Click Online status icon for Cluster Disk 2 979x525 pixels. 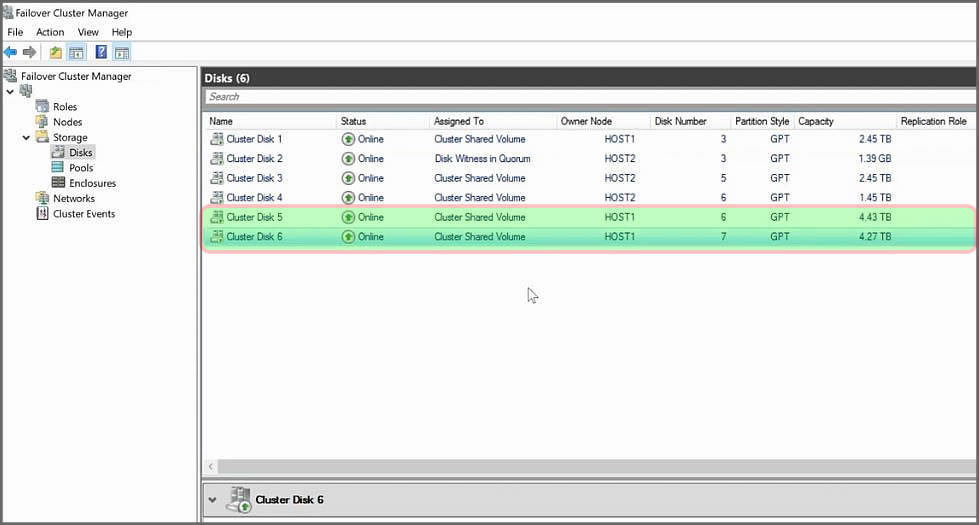pos(348,159)
